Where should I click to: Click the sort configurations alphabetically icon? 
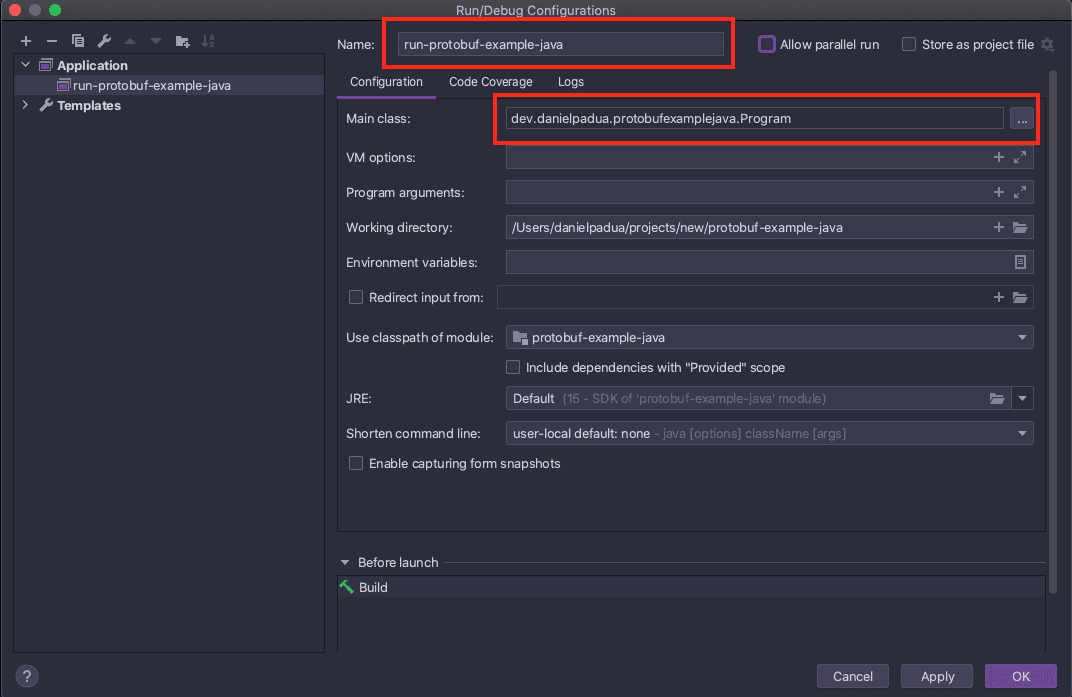pyautogui.click(x=208, y=41)
